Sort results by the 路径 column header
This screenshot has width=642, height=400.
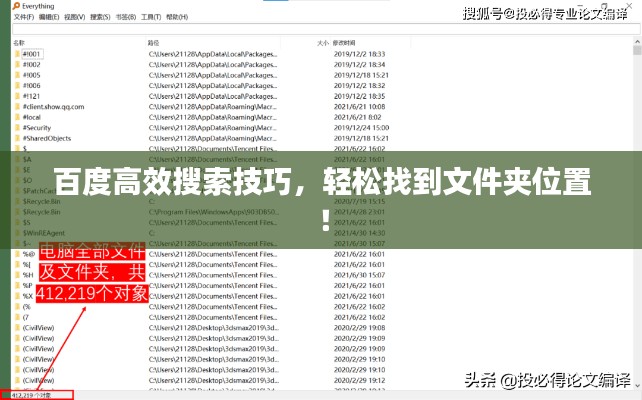153,43
